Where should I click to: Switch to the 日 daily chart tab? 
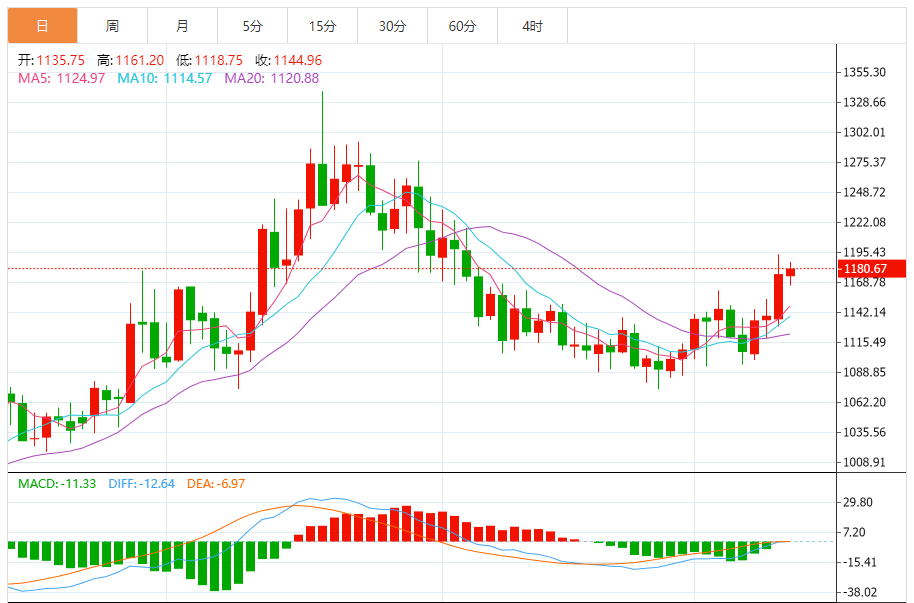(42, 26)
